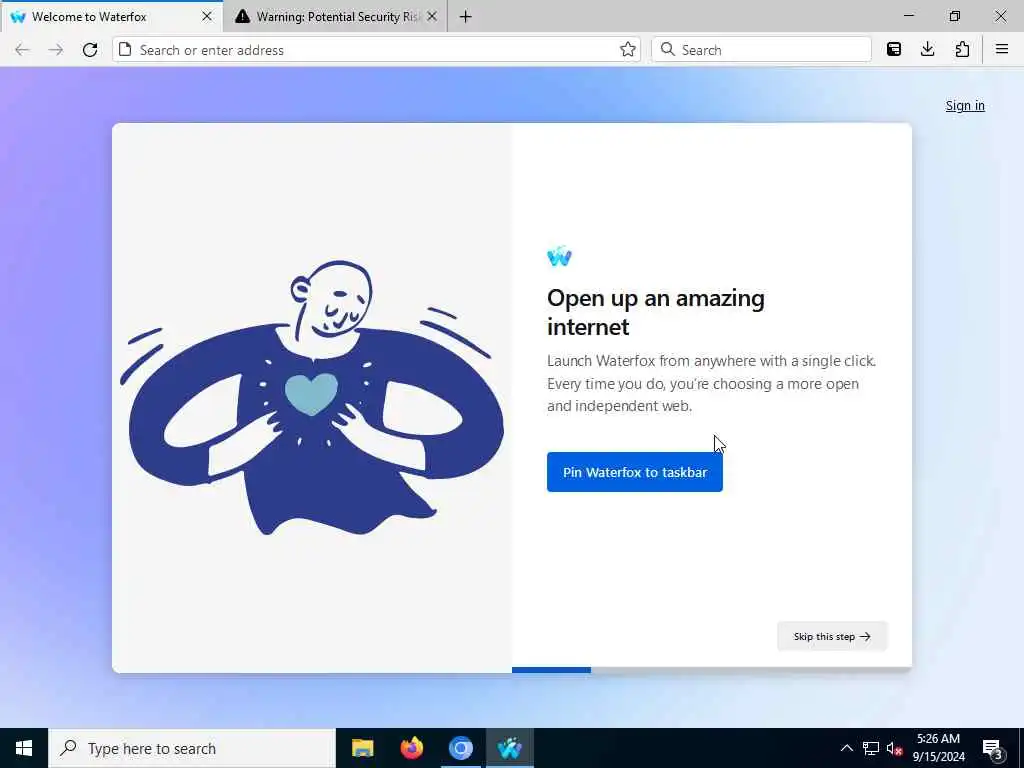
Task: Click the heading 'Open up an amazing internet'
Action: (656, 312)
